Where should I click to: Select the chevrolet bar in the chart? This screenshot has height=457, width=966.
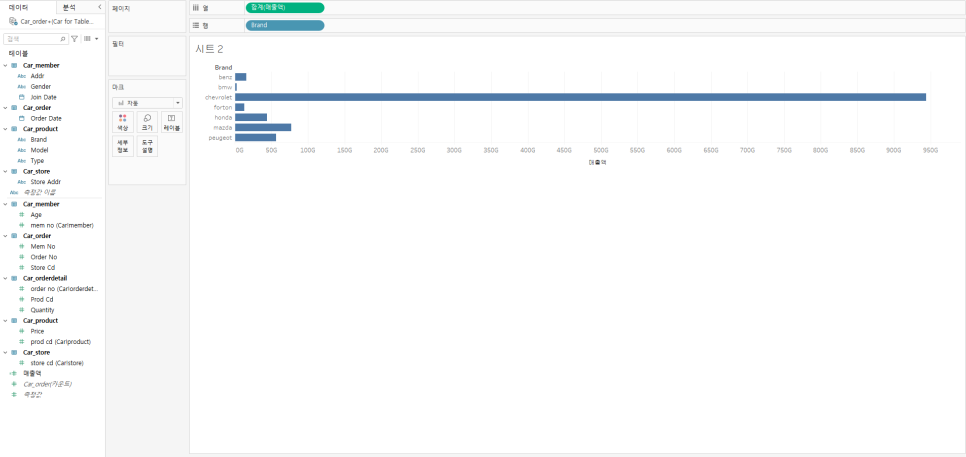tap(580, 97)
